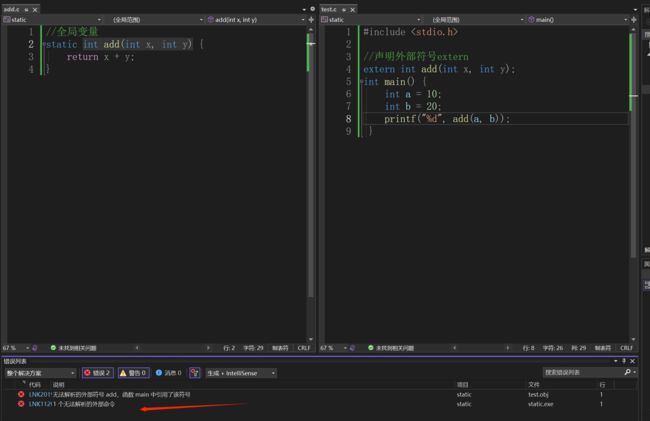
Task: Click the 'int a = 10;' line
Action: coord(413,94)
